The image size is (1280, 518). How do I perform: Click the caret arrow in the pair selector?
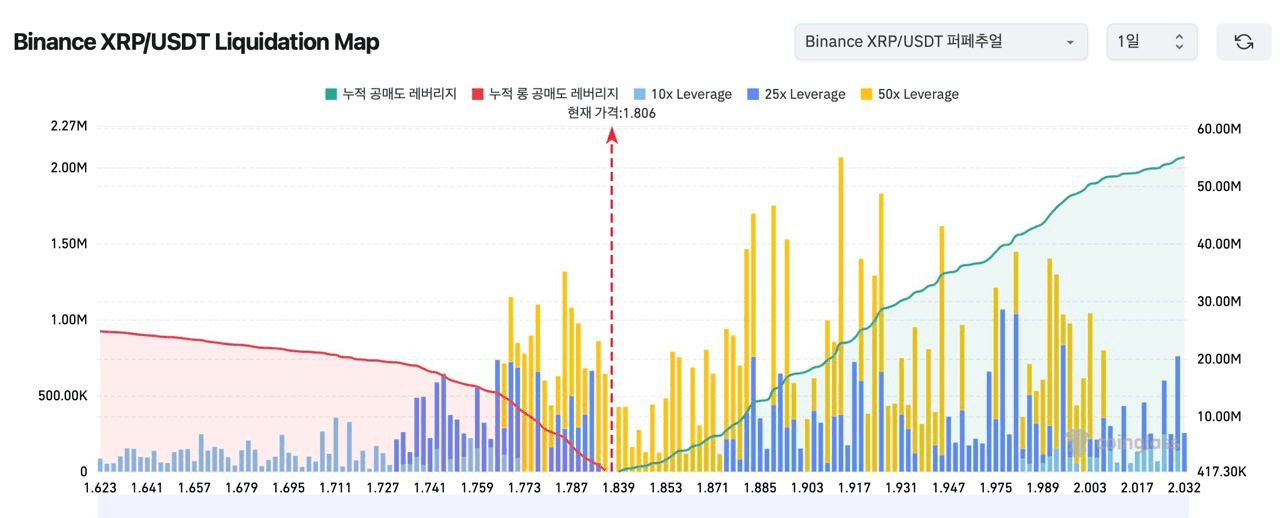click(x=1070, y=43)
